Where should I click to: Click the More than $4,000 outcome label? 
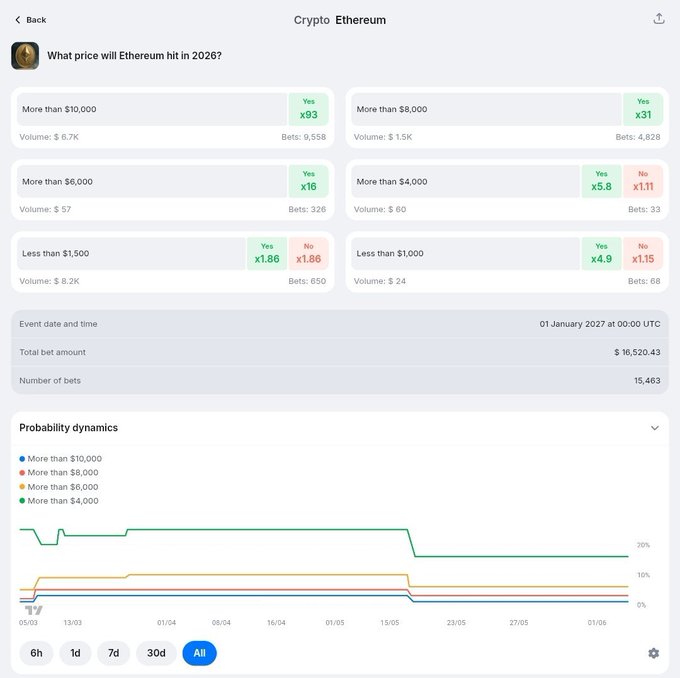[392, 182]
